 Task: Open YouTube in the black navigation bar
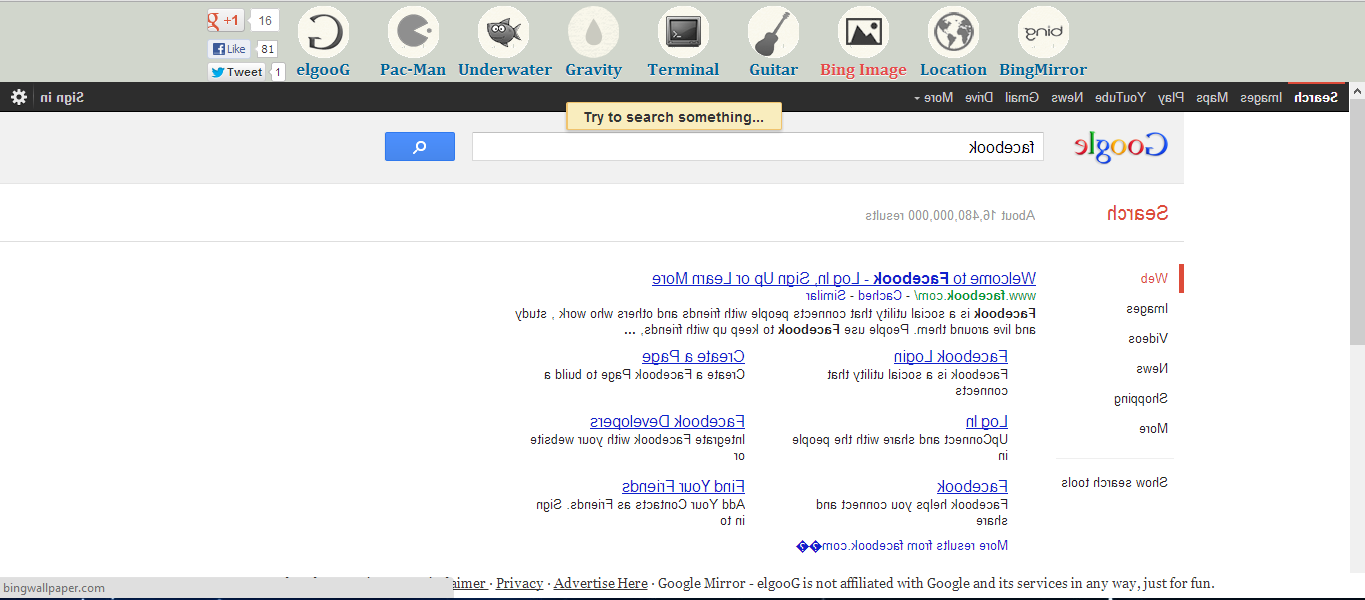point(1121,97)
